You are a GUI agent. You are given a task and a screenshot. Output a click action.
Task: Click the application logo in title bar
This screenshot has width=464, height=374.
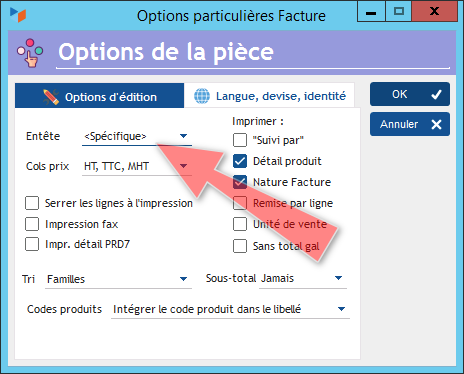[x=18, y=14]
